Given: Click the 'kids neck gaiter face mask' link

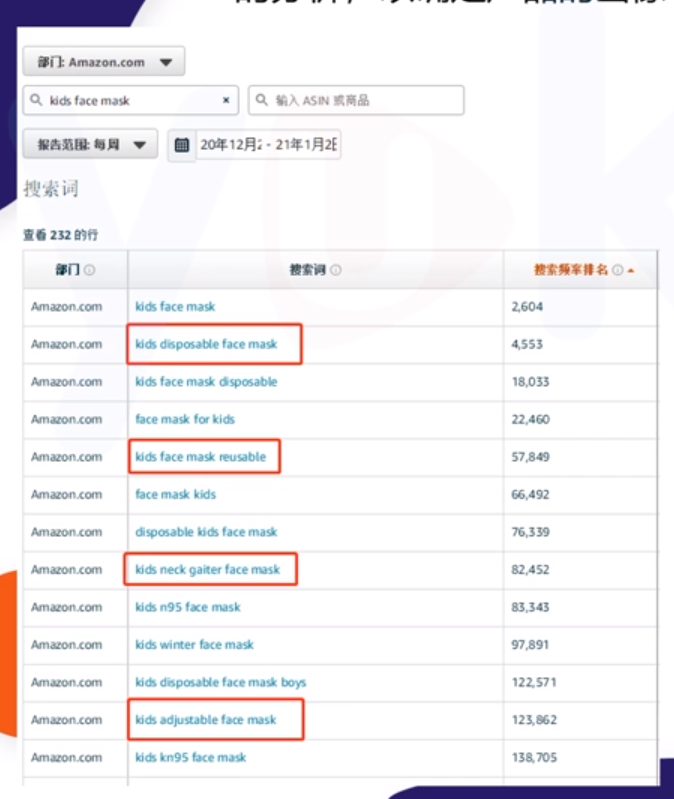Looking at the screenshot, I should pyautogui.click(x=207, y=570).
